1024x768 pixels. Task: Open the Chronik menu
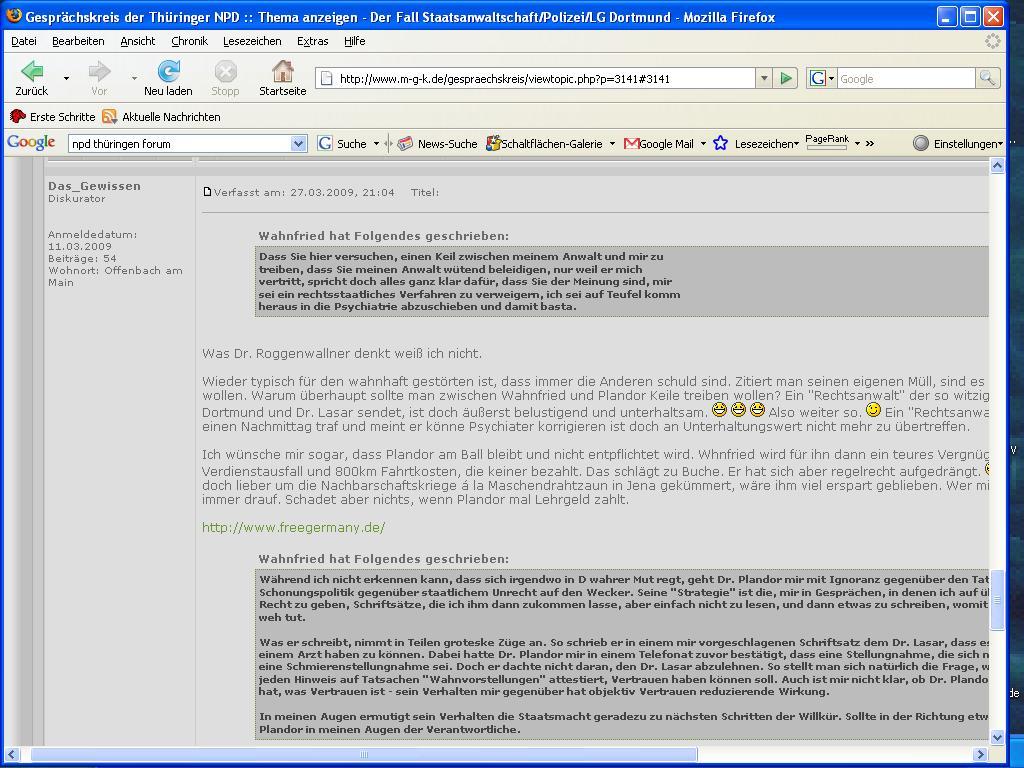(x=189, y=41)
